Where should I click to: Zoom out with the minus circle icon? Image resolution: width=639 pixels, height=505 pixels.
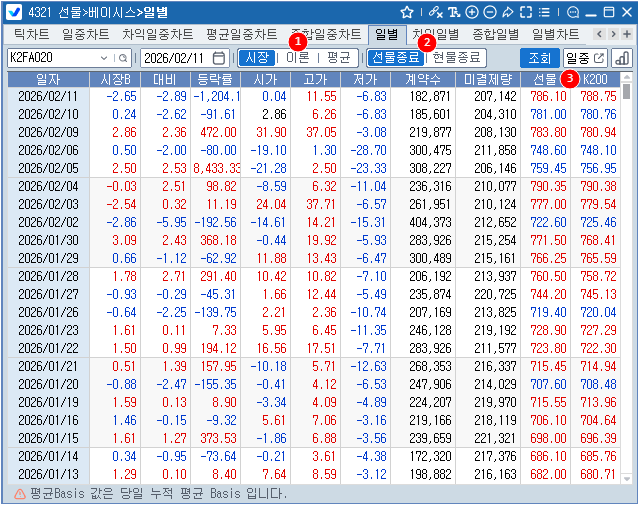(x=490, y=12)
